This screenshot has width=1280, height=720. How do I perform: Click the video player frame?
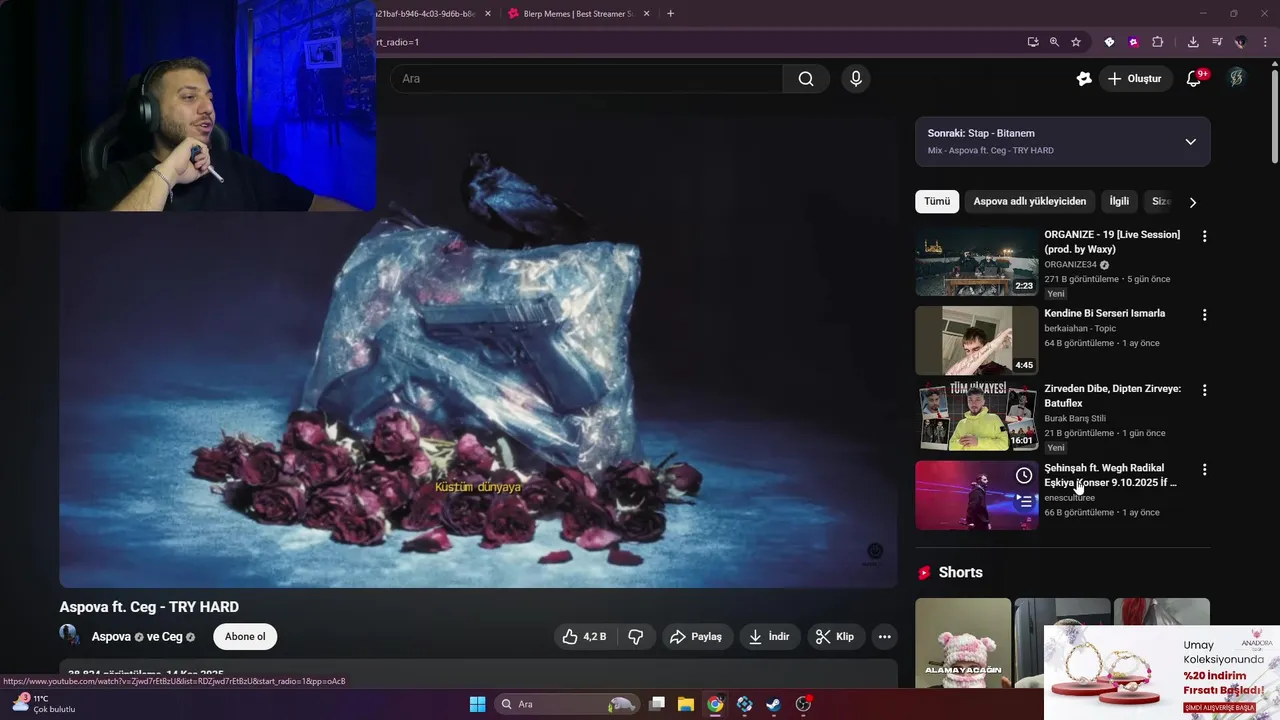tap(478, 352)
